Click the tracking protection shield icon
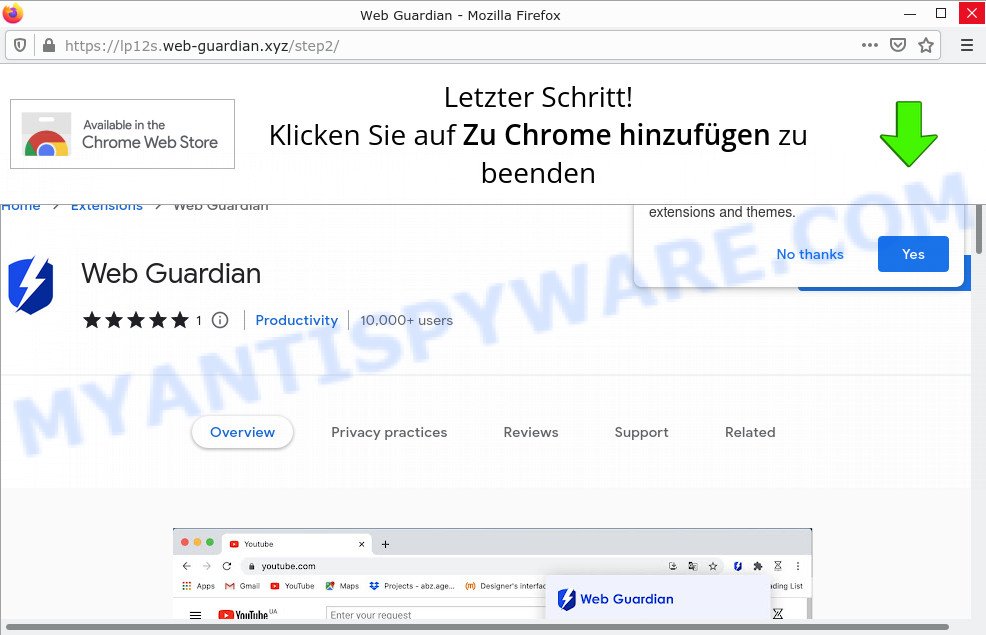 coord(20,45)
